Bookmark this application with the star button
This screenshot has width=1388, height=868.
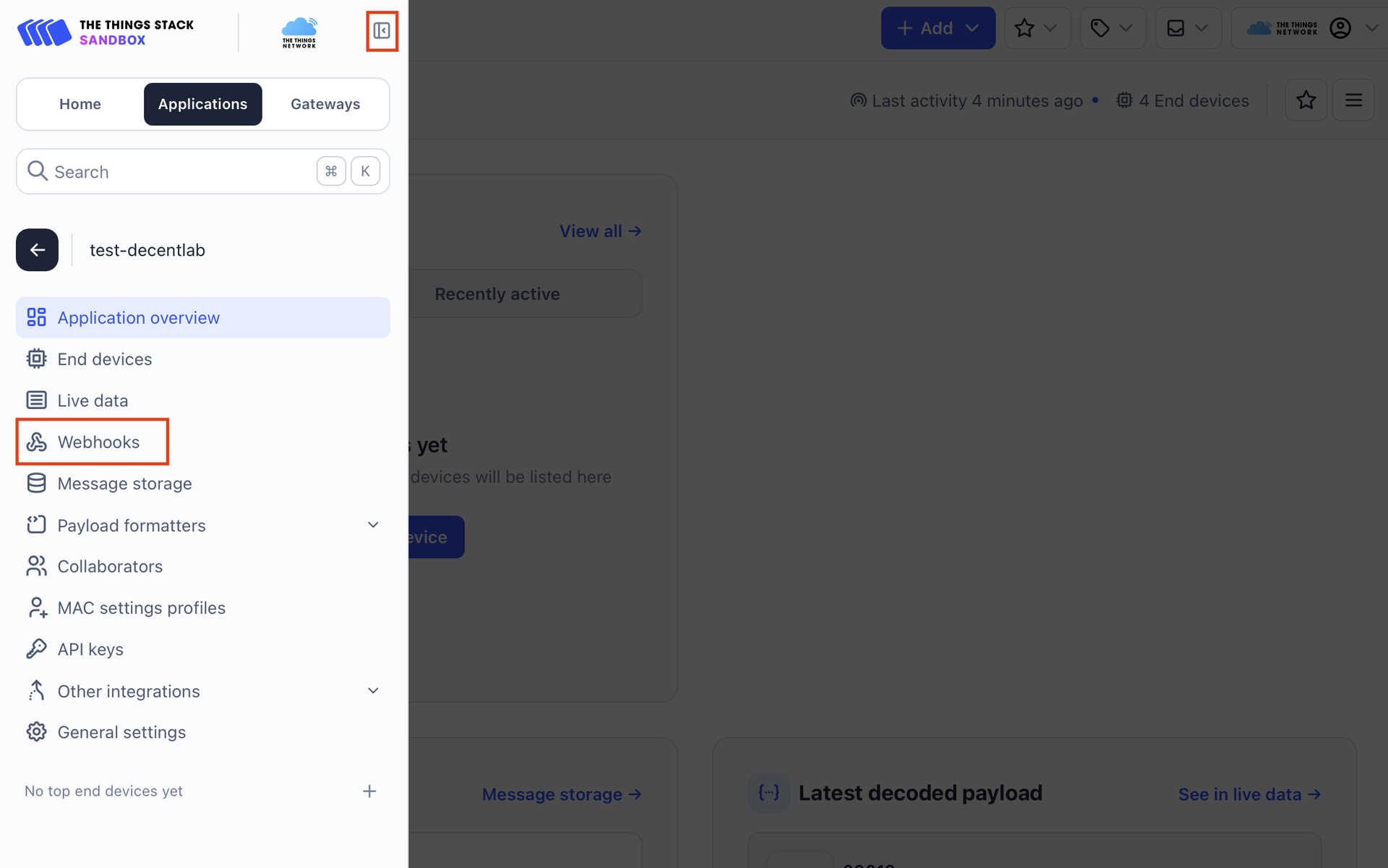[1306, 100]
